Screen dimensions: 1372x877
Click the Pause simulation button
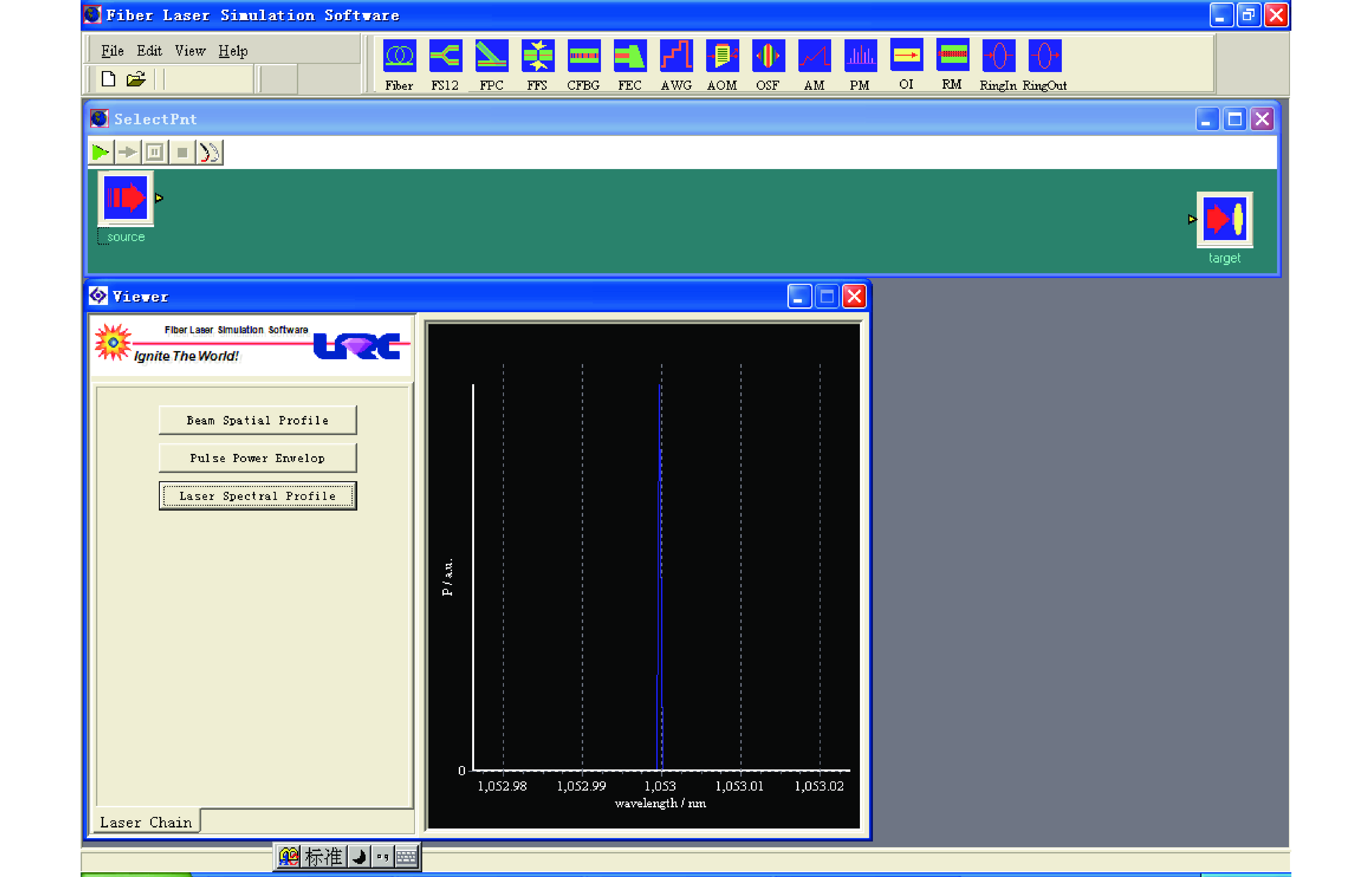154,153
